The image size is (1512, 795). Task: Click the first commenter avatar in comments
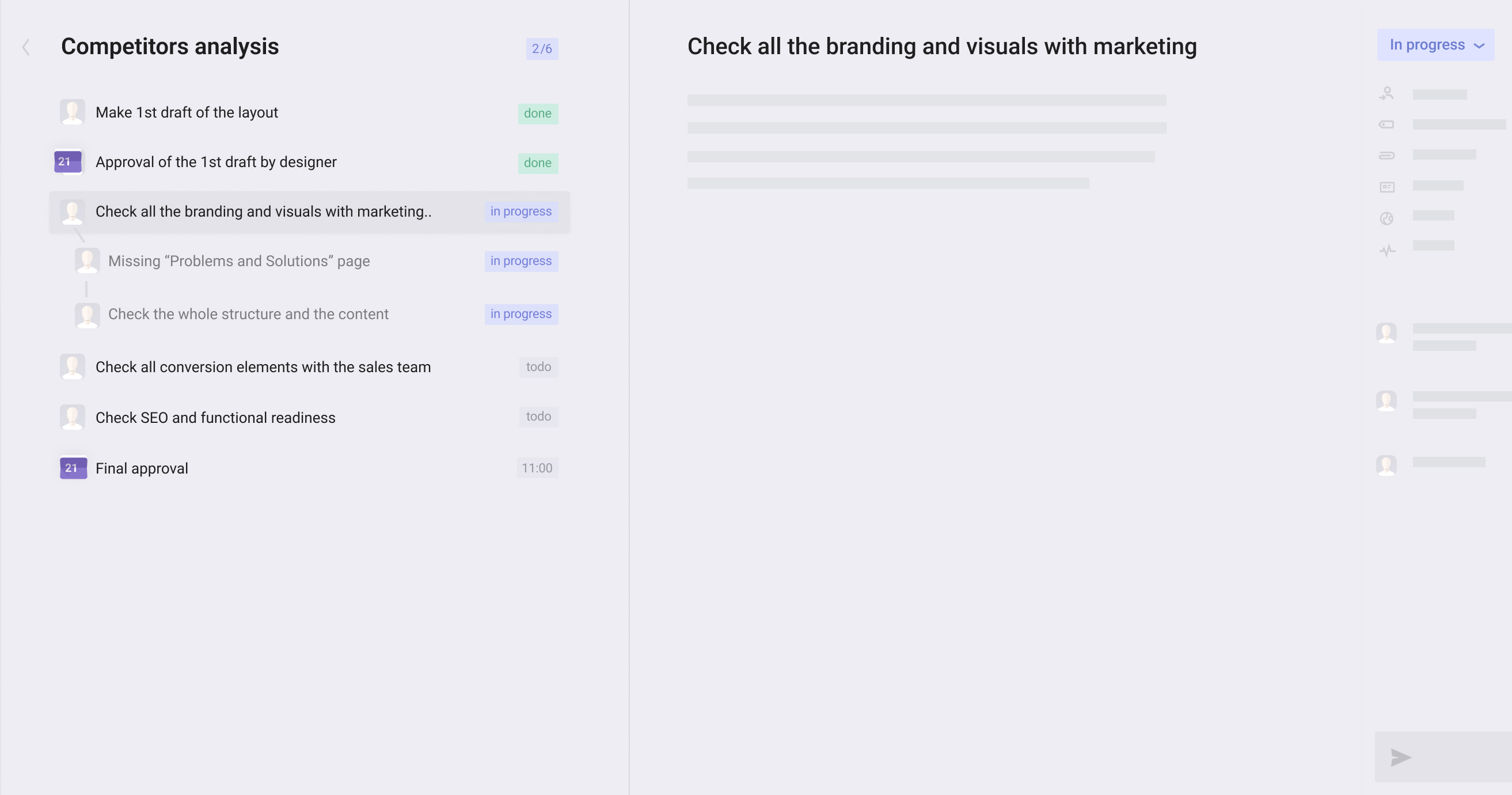1386,333
